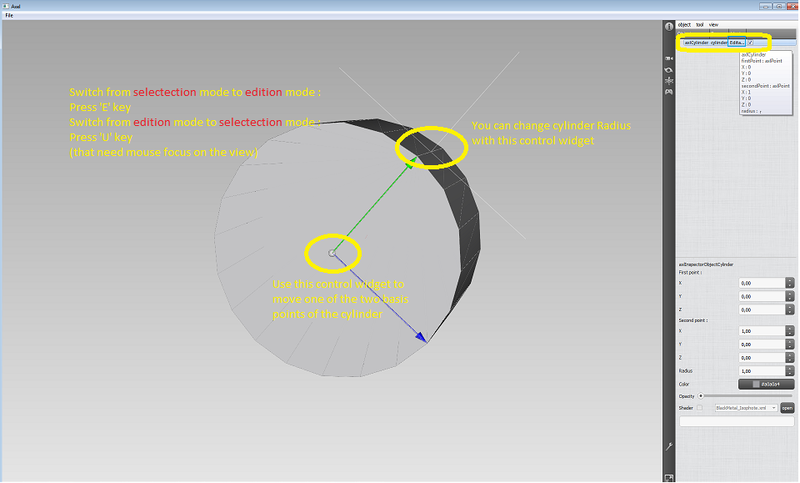Open the shader file dropdown
800x483 pixels.
[x=746, y=408]
